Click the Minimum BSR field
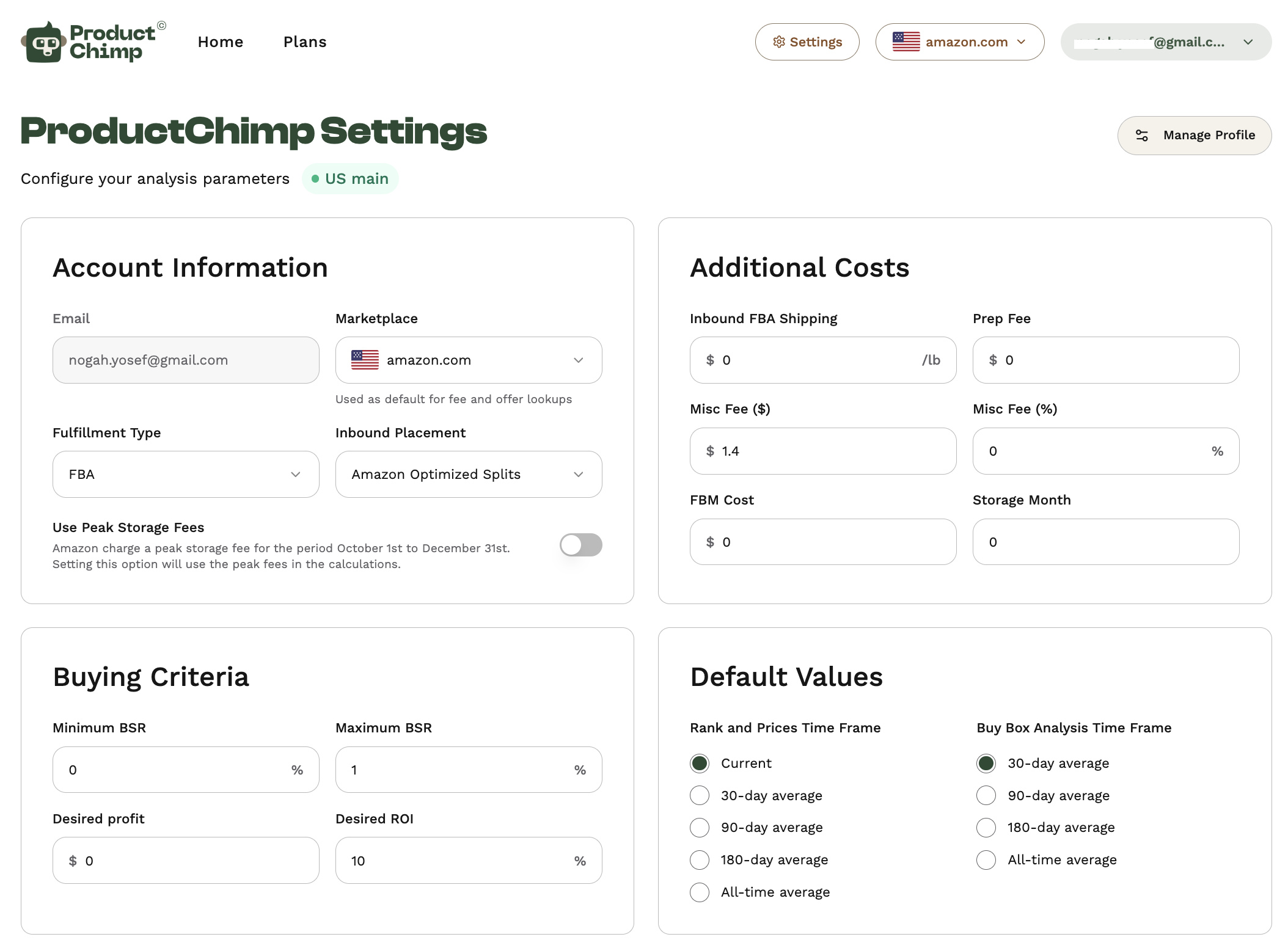The width and height of the screenshot is (1288, 948). (x=186, y=770)
